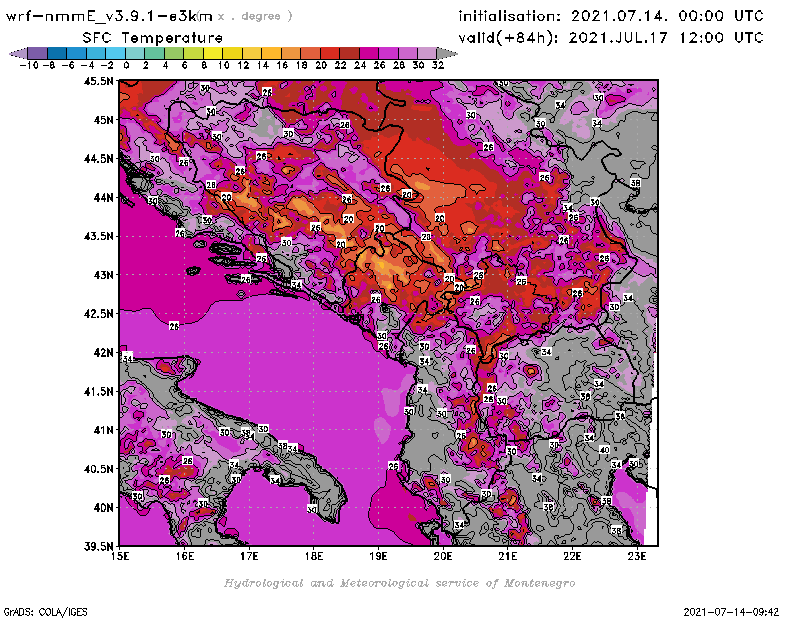This screenshot has width=800, height=618.
Task: Click the '39.5N' latitude label
Action: point(99,547)
